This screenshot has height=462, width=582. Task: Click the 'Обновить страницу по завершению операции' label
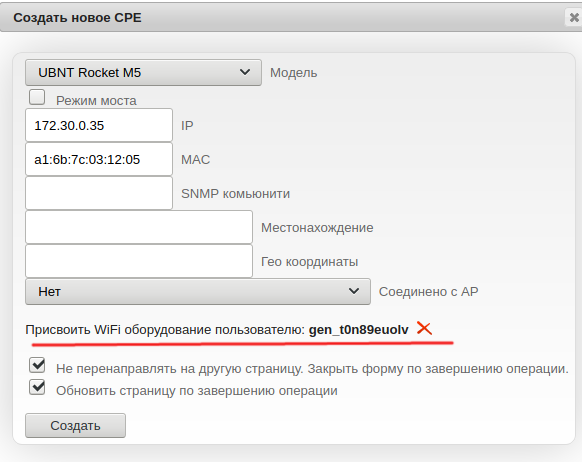(197, 391)
